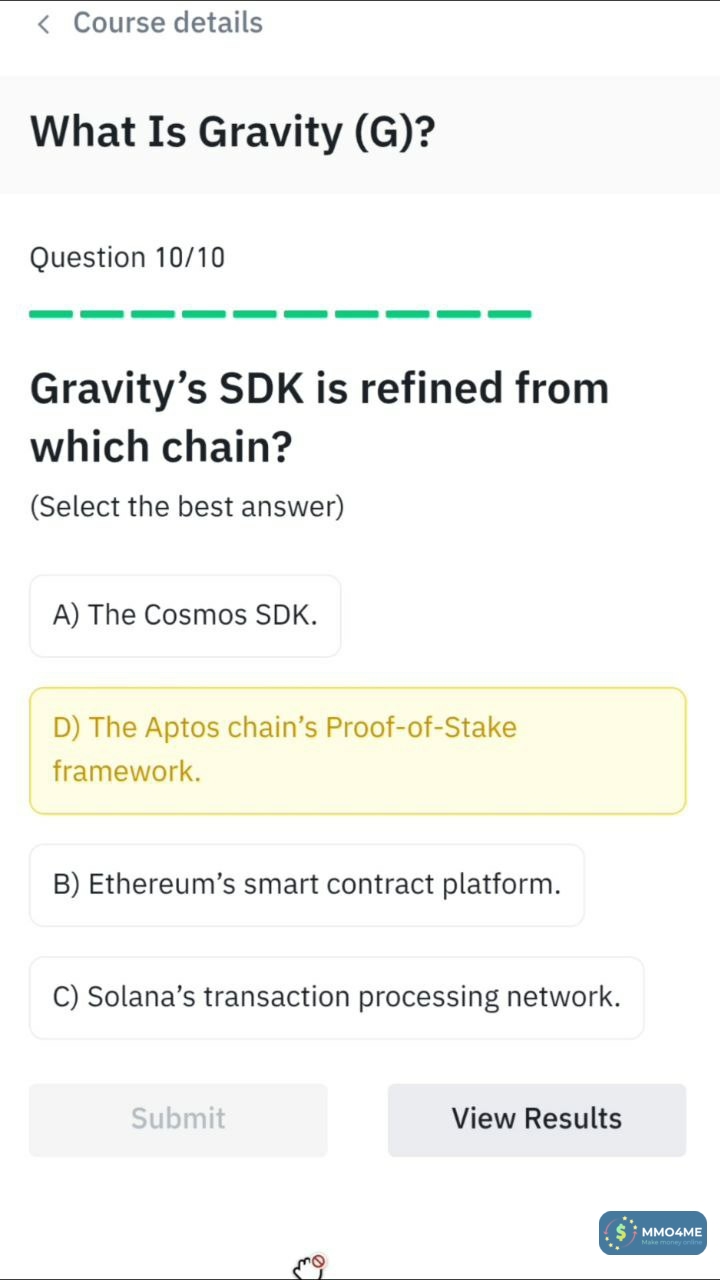Image resolution: width=720 pixels, height=1280 pixels.
Task: Pick answer B) Ethereum's smart contract platform
Action: click(x=306, y=885)
